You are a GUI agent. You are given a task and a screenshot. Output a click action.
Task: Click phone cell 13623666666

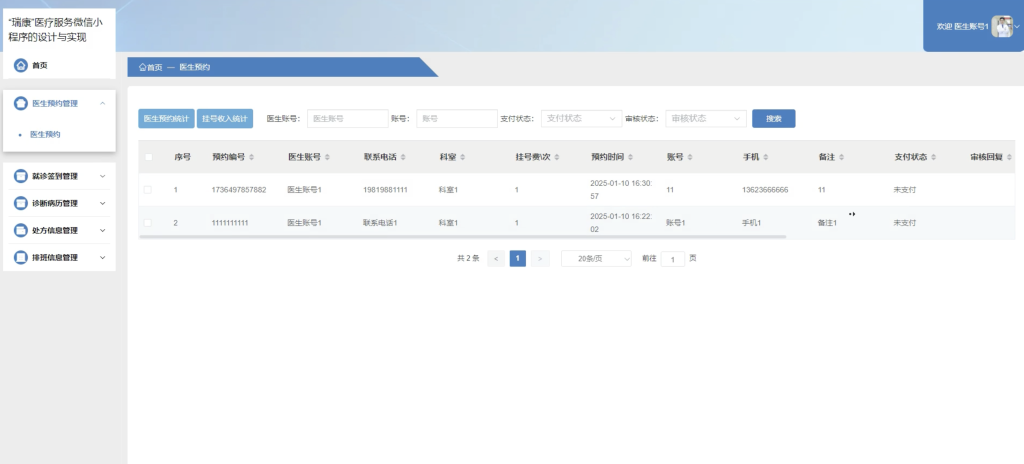(x=765, y=190)
